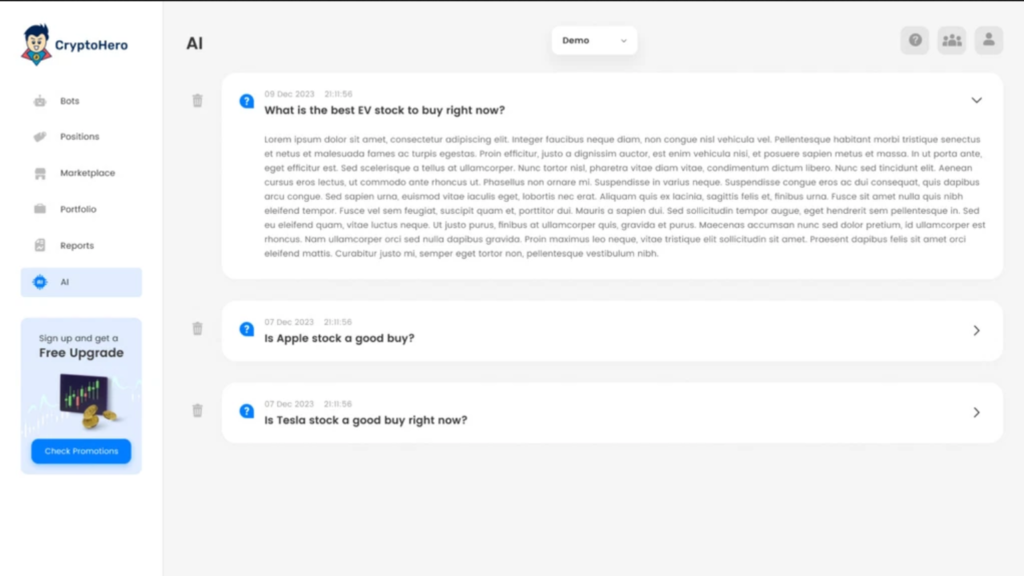Open Reports in sidebar
The image size is (1024, 576).
pyautogui.click(x=81, y=246)
